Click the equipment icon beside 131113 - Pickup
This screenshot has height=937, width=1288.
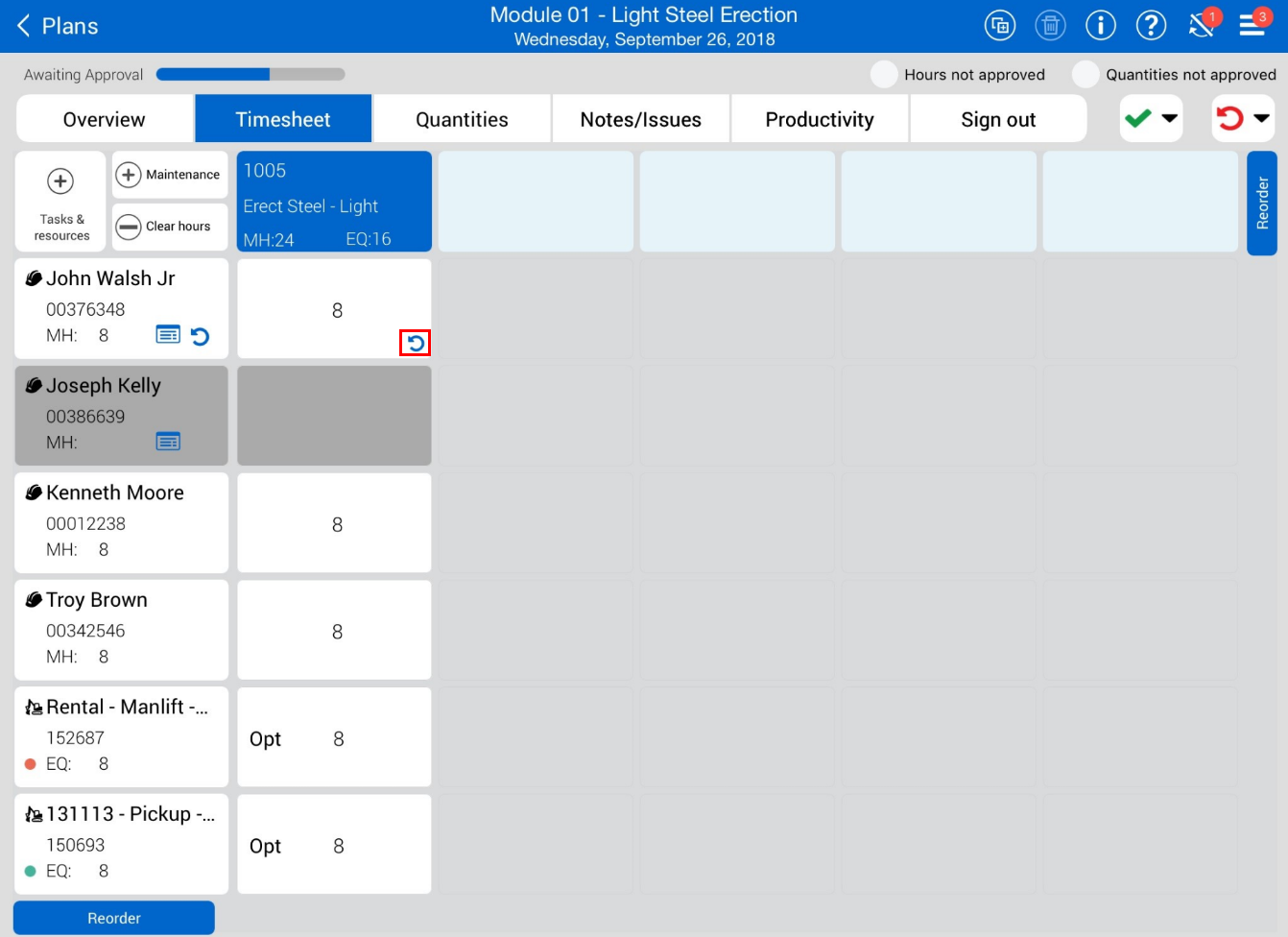pos(34,814)
